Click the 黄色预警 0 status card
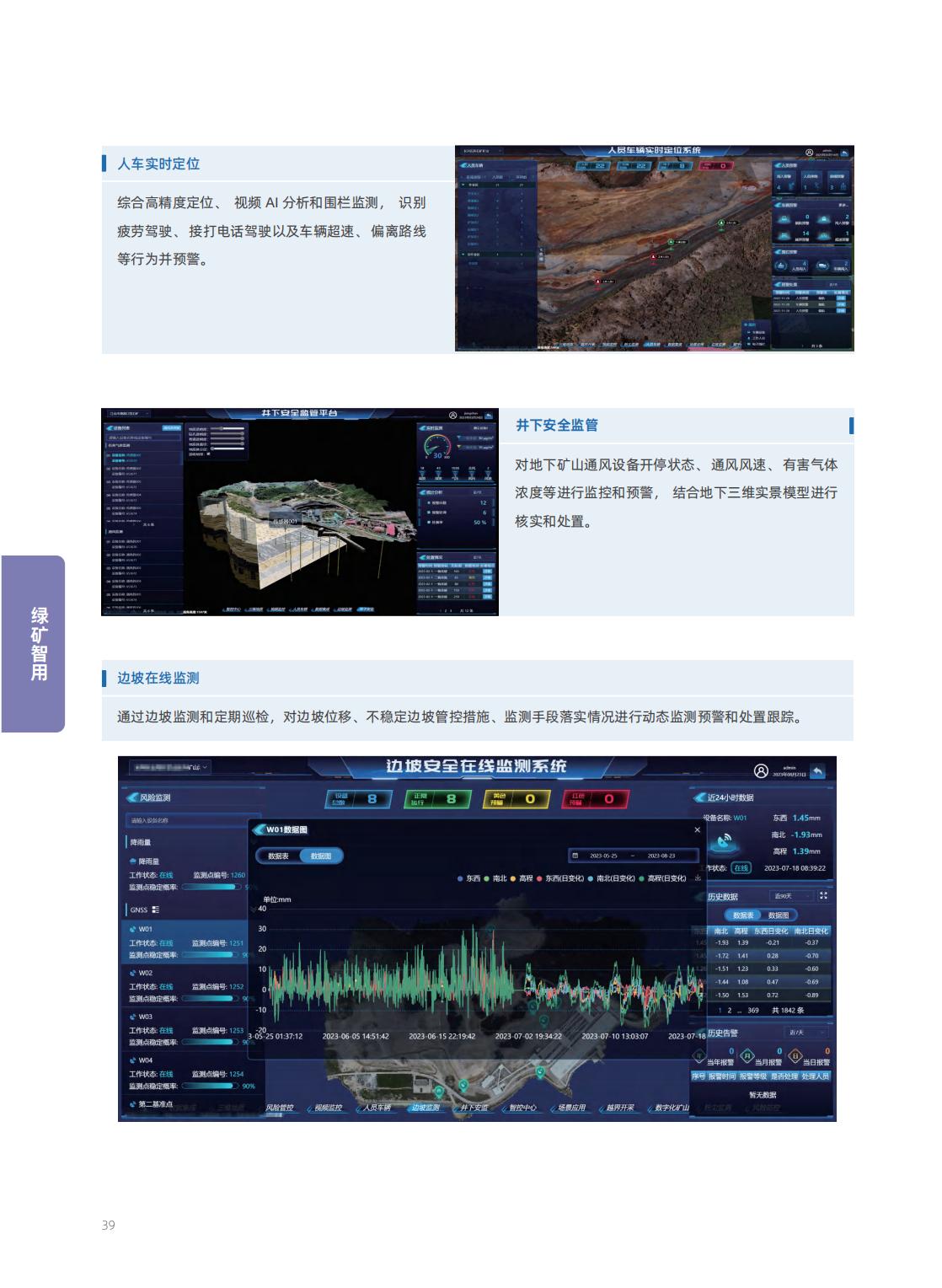The height and width of the screenshot is (1288, 942). click(516, 798)
